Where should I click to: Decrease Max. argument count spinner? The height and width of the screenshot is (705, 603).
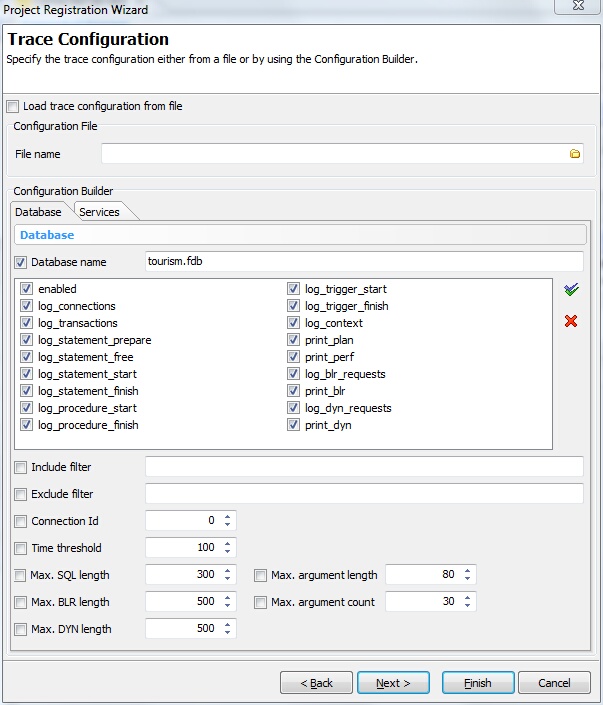point(468,605)
